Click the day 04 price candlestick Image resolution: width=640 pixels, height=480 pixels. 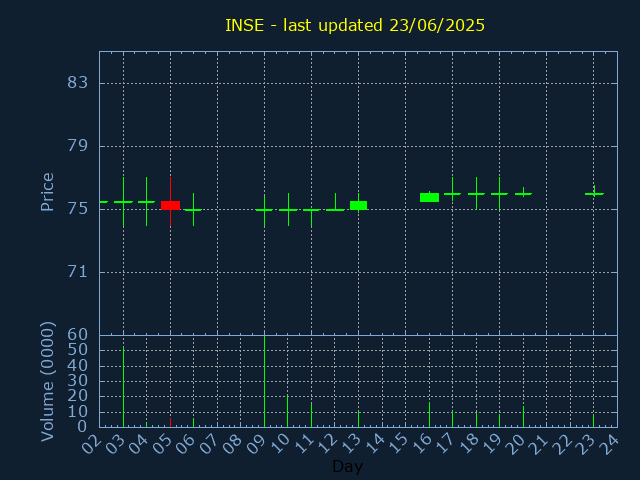[x=147, y=202]
